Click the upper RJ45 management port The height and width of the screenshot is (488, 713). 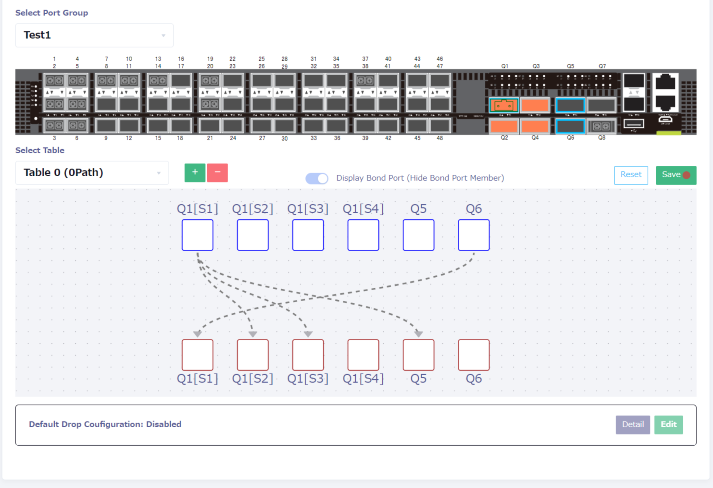(x=665, y=82)
